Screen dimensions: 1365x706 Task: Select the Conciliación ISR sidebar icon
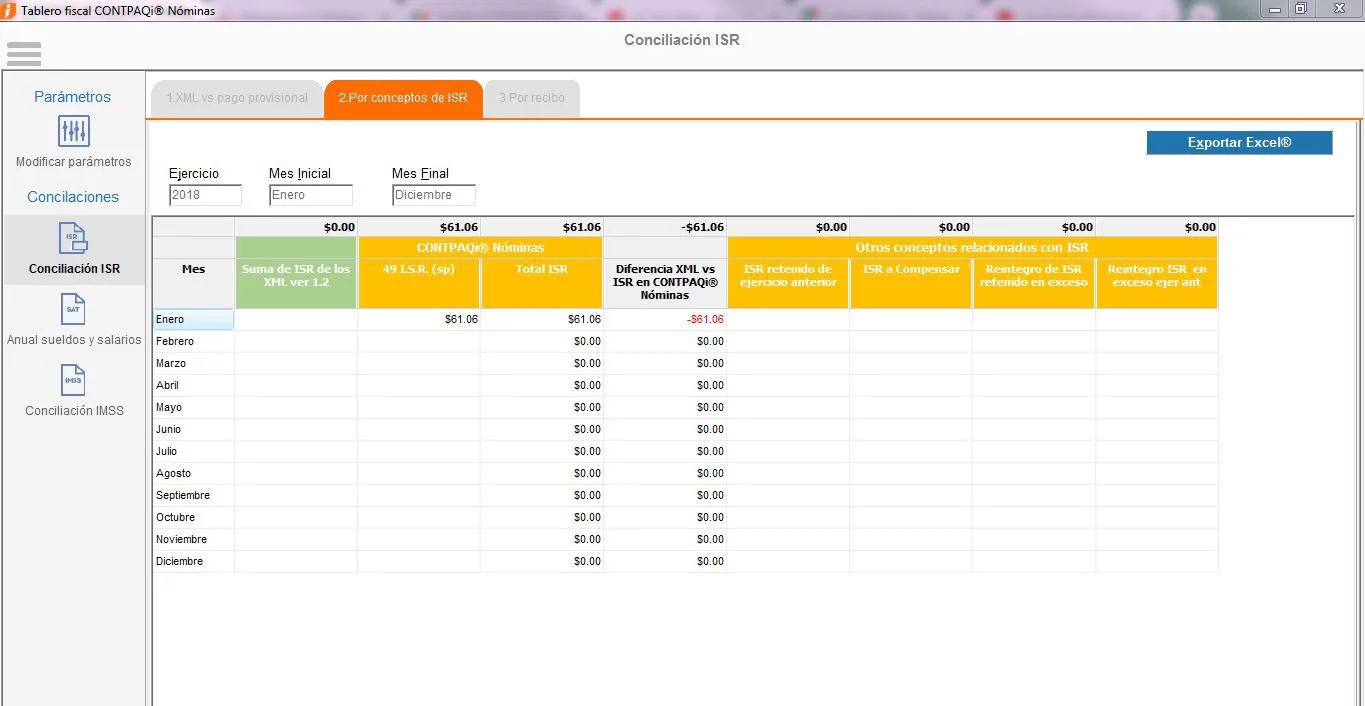click(x=74, y=238)
